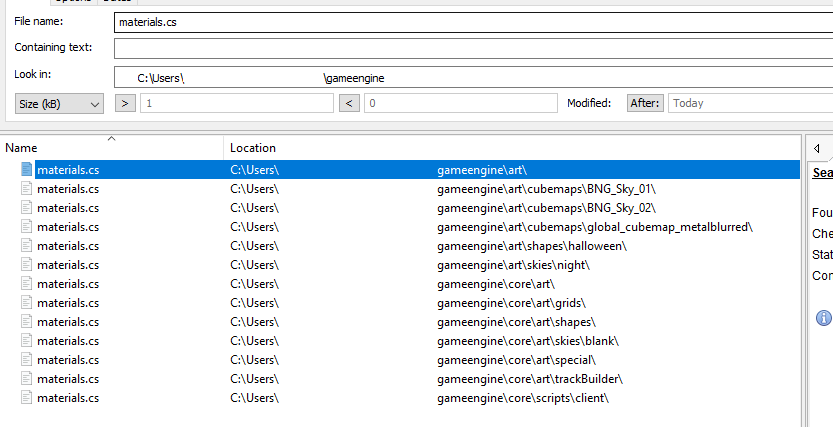Image resolution: width=833 pixels, height=427 pixels.
Task: Click the greater-than size button
Action: point(125,103)
